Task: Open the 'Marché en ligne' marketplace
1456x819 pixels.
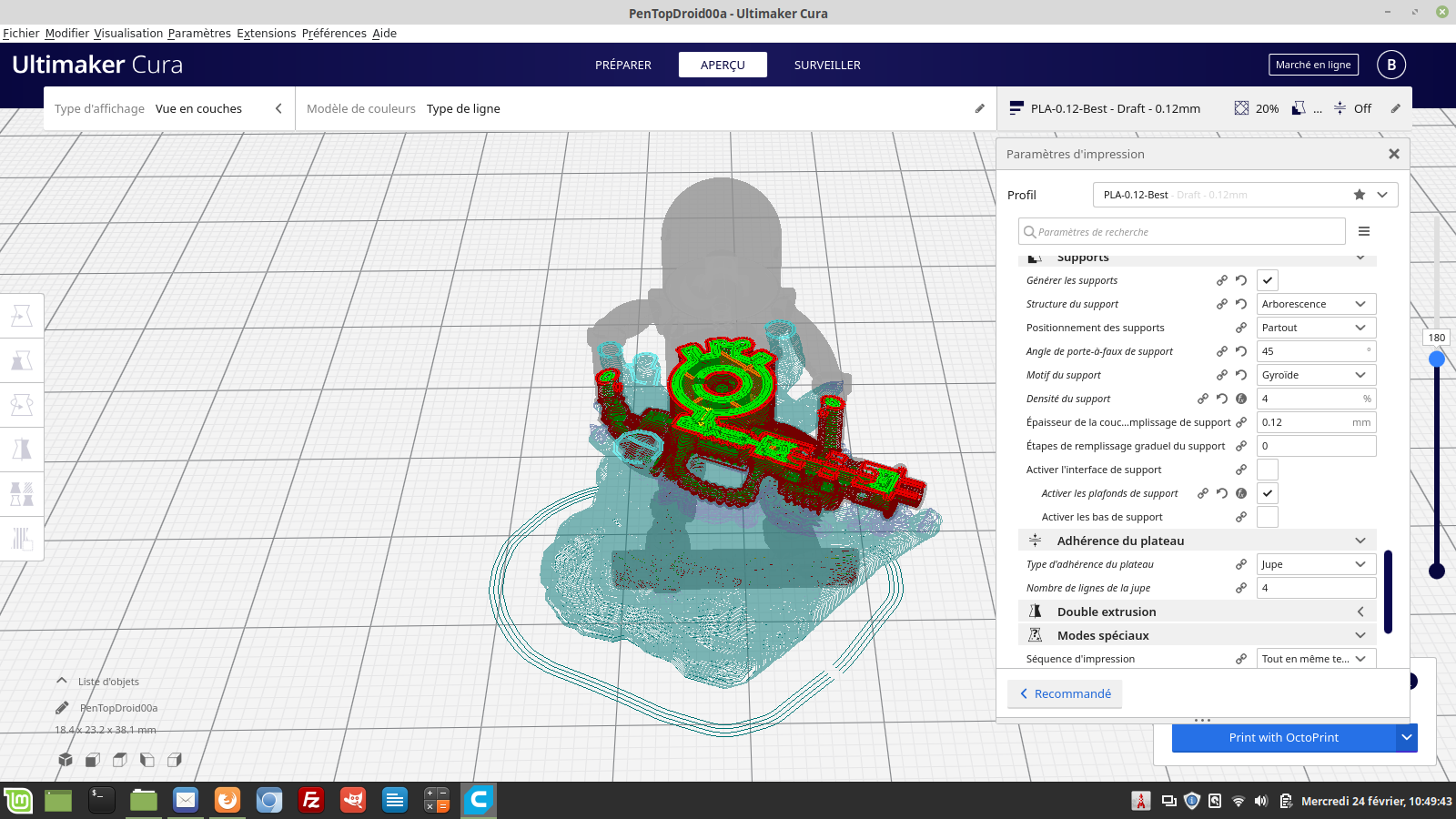Action: (x=1313, y=65)
